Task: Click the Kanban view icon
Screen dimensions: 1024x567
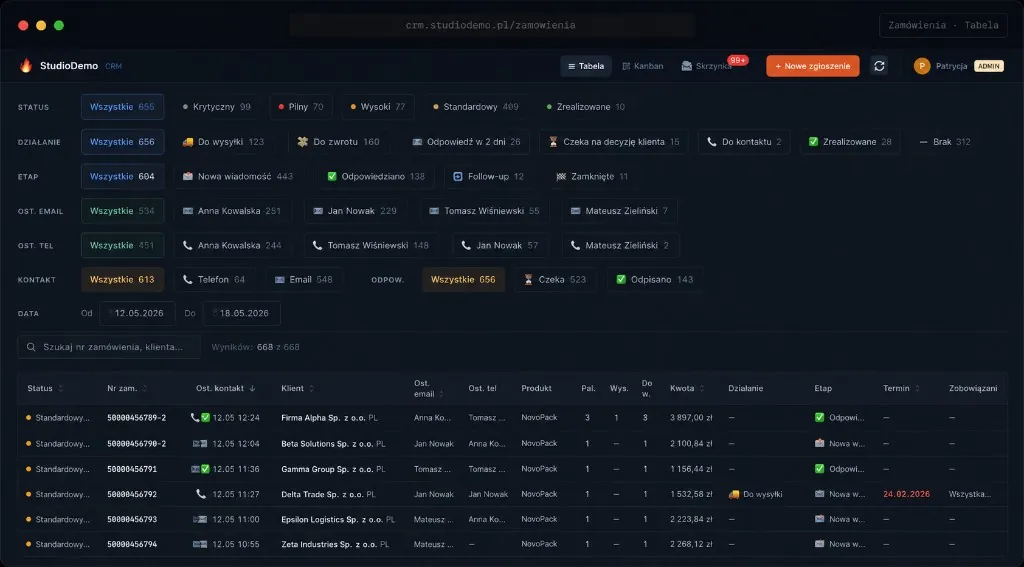Action: [x=626, y=66]
